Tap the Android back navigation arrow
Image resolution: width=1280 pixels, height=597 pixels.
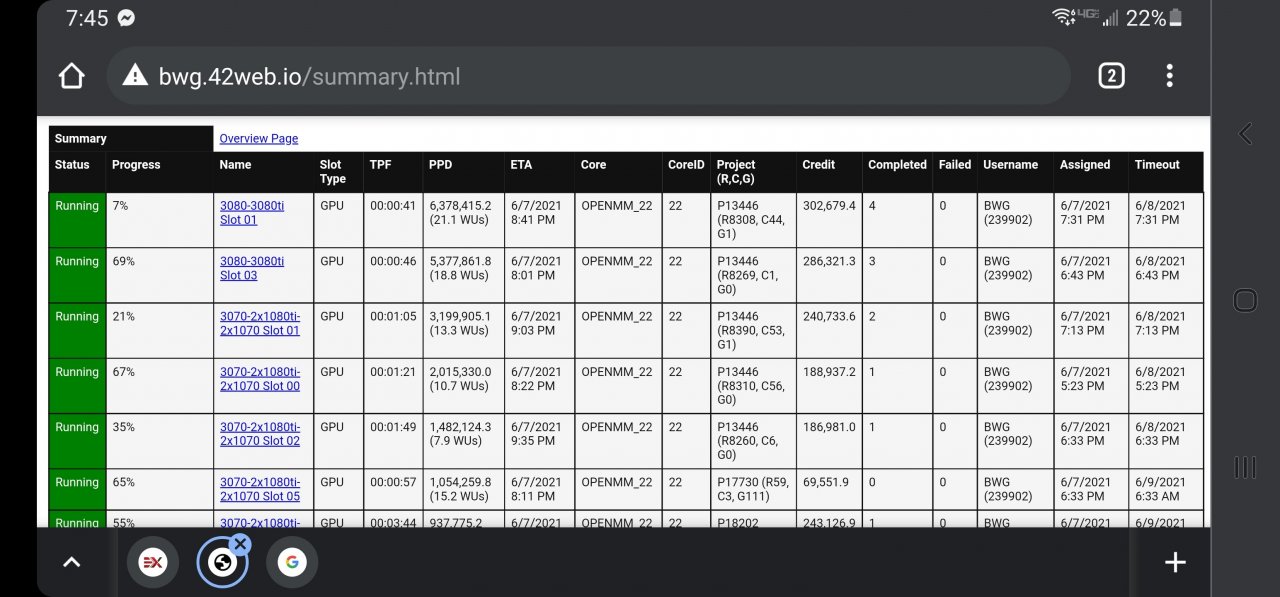1245,134
